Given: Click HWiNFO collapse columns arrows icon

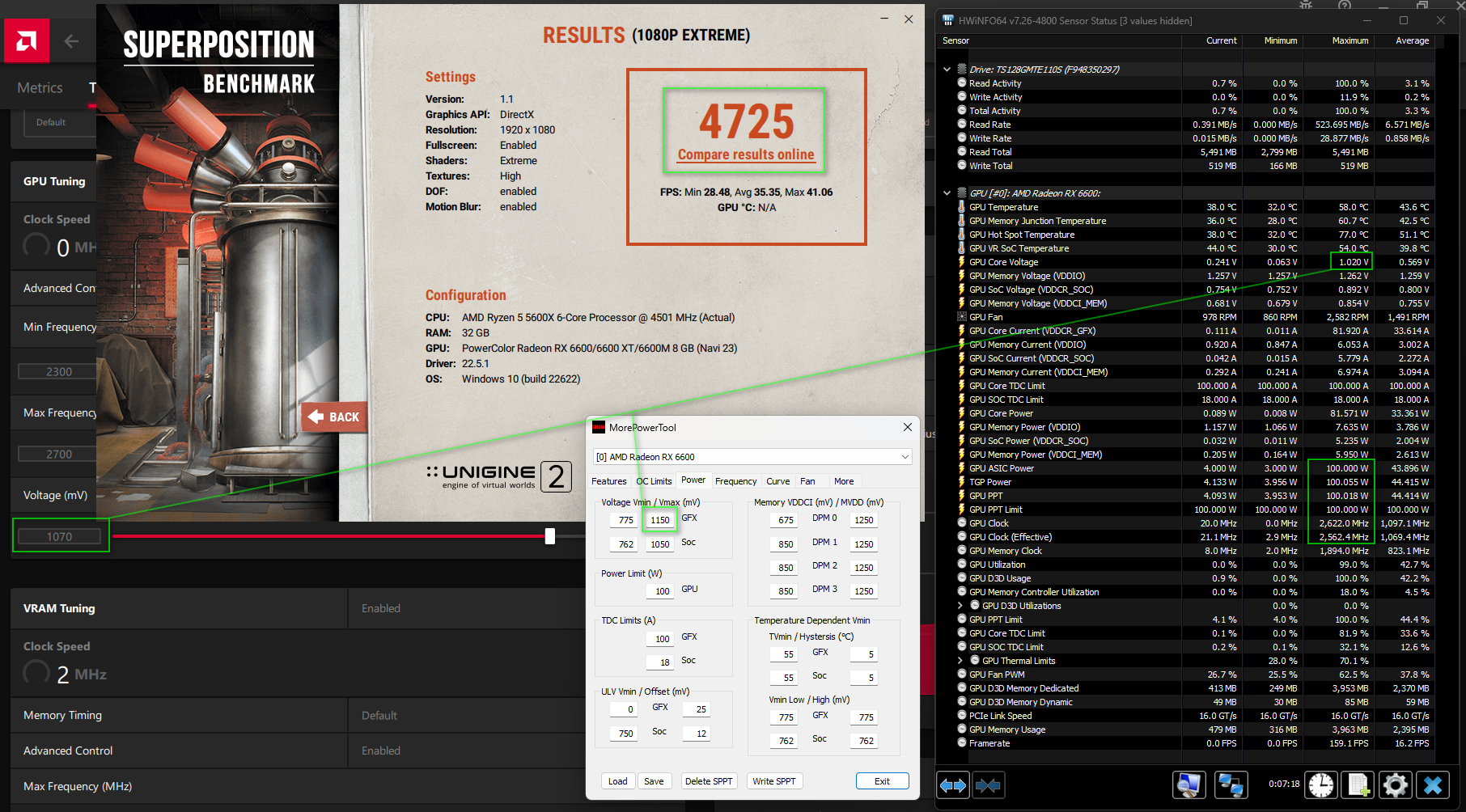Looking at the screenshot, I should coord(989,785).
